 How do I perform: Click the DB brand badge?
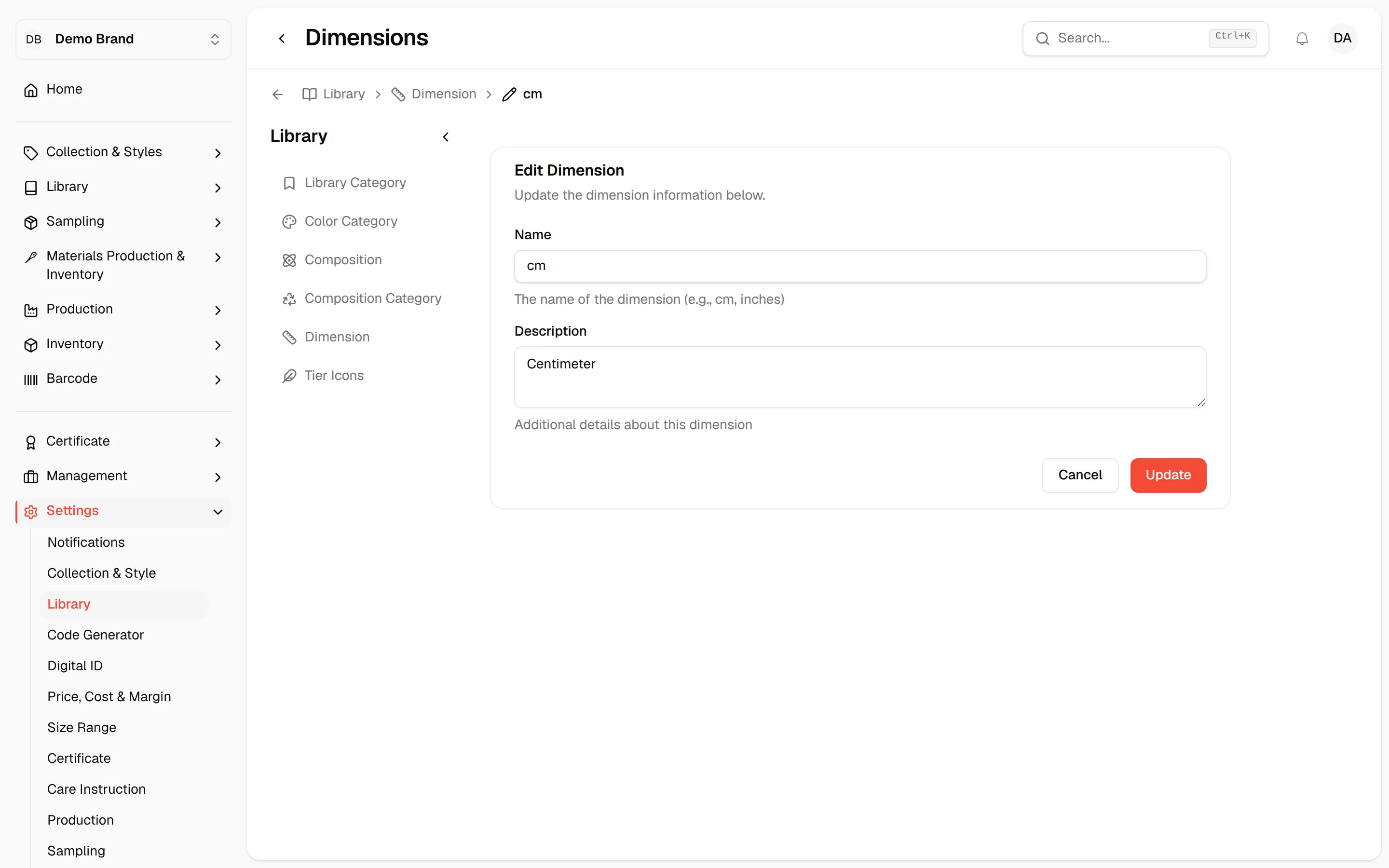click(x=34, y=39)
